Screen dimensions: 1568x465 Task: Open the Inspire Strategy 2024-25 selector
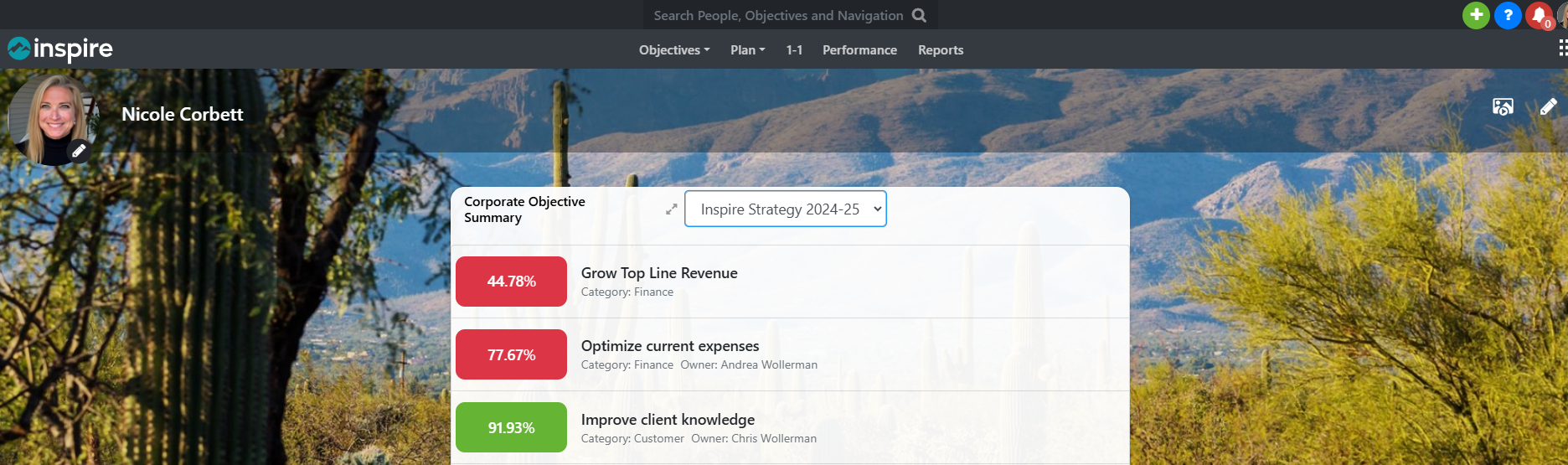click(785, 209)
